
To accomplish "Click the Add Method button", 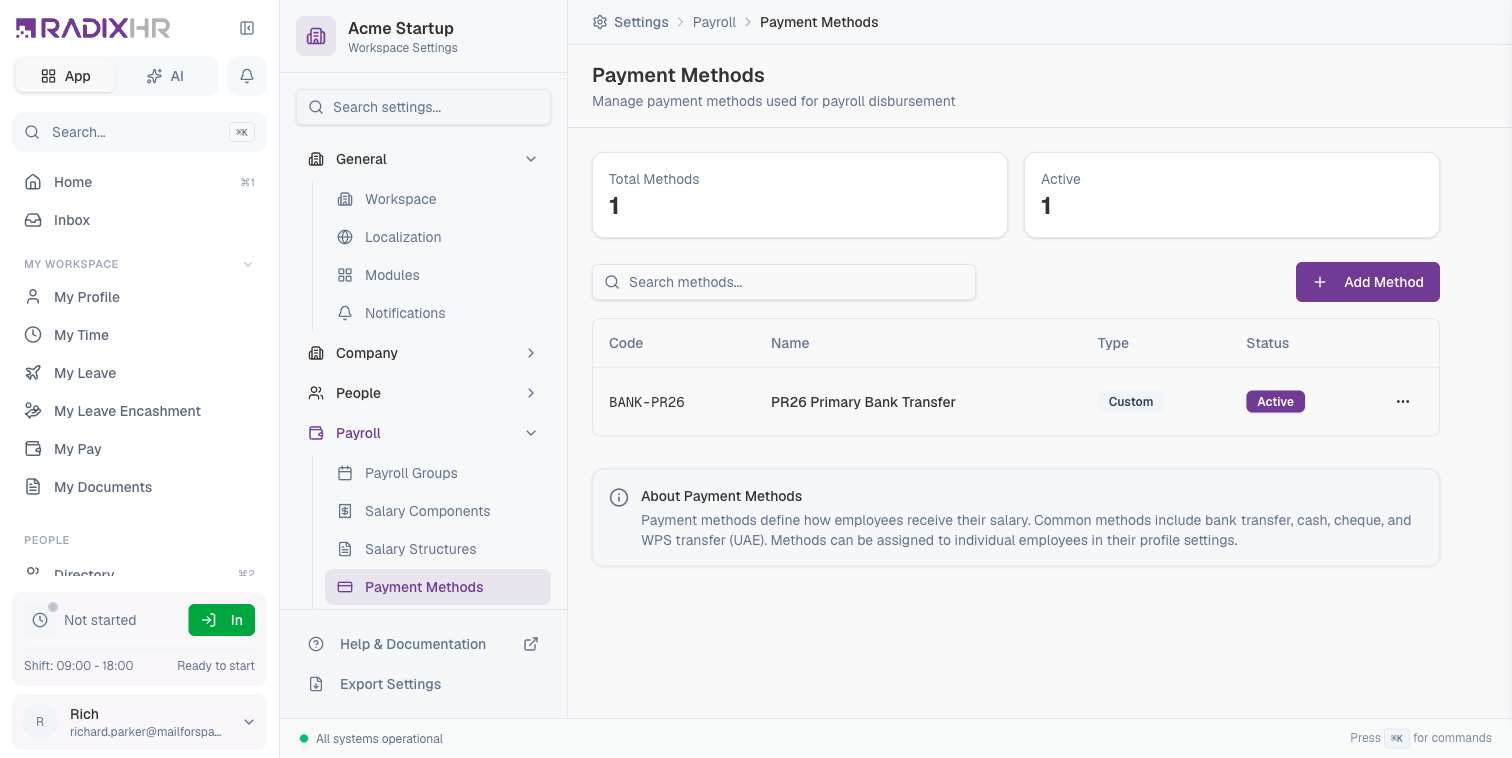I will coord(1368,282).
